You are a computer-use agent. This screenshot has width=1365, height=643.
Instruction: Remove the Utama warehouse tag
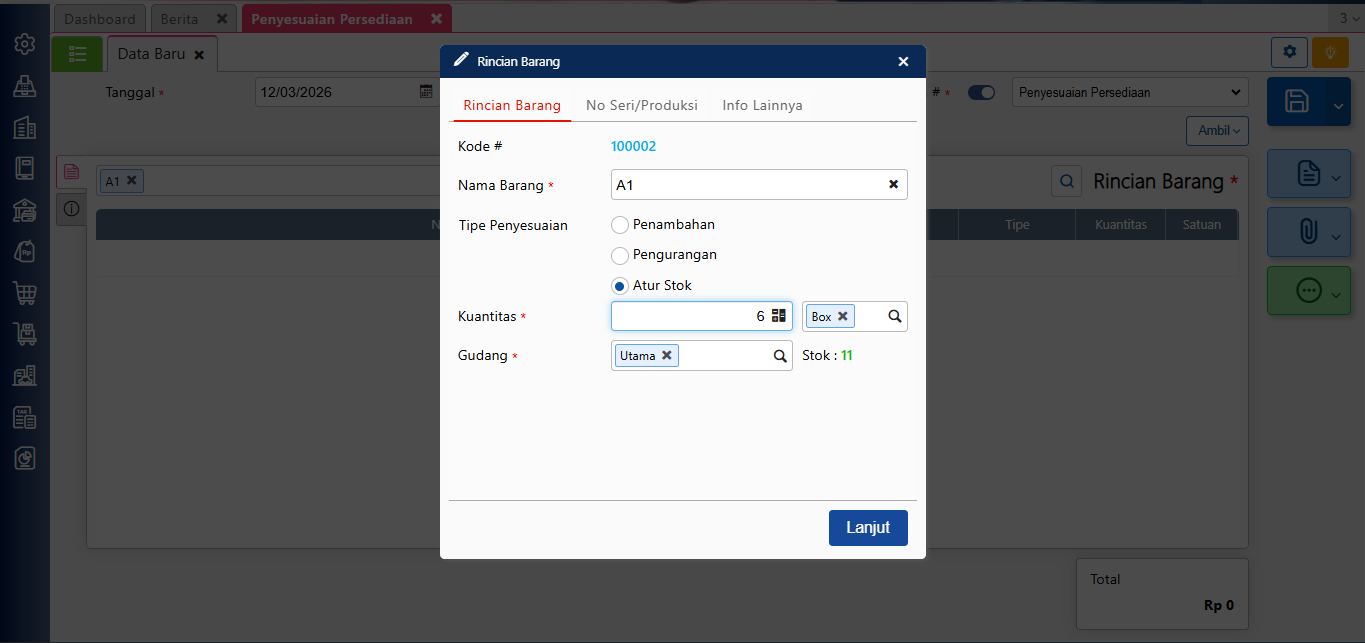(667, 355)
